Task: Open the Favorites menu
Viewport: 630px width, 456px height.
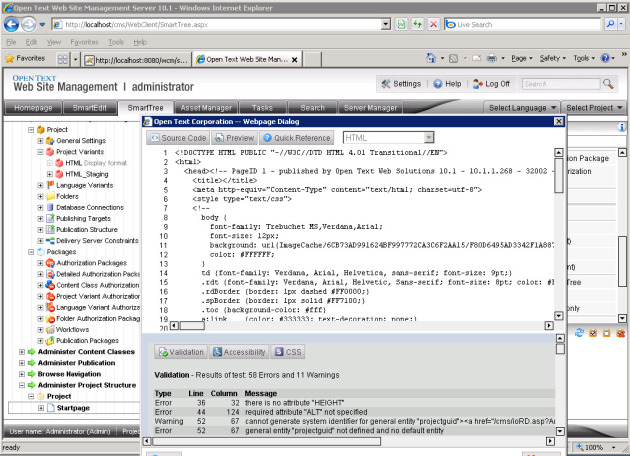Action: [84, 42]
